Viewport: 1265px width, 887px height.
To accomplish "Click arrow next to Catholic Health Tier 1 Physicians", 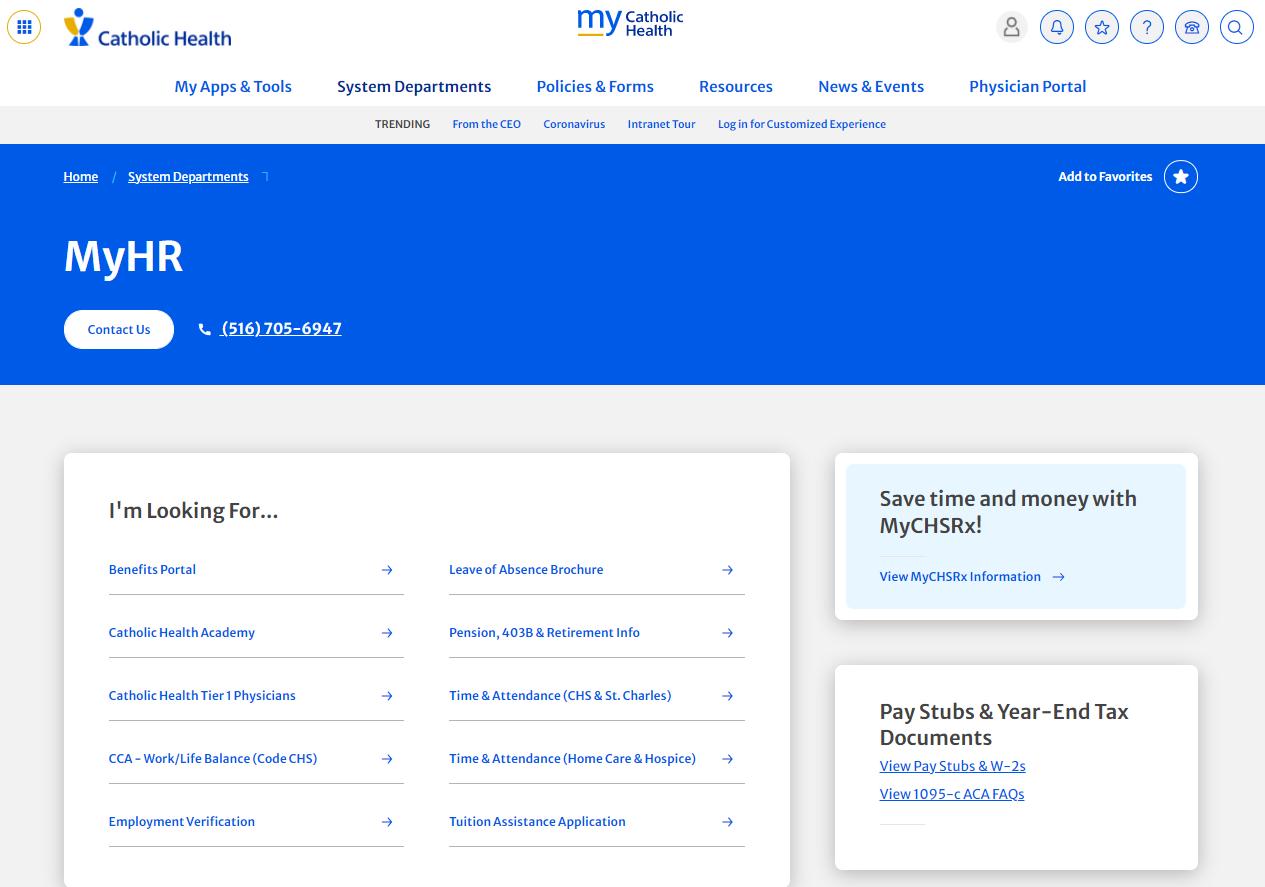I will [x=387, y=696].
